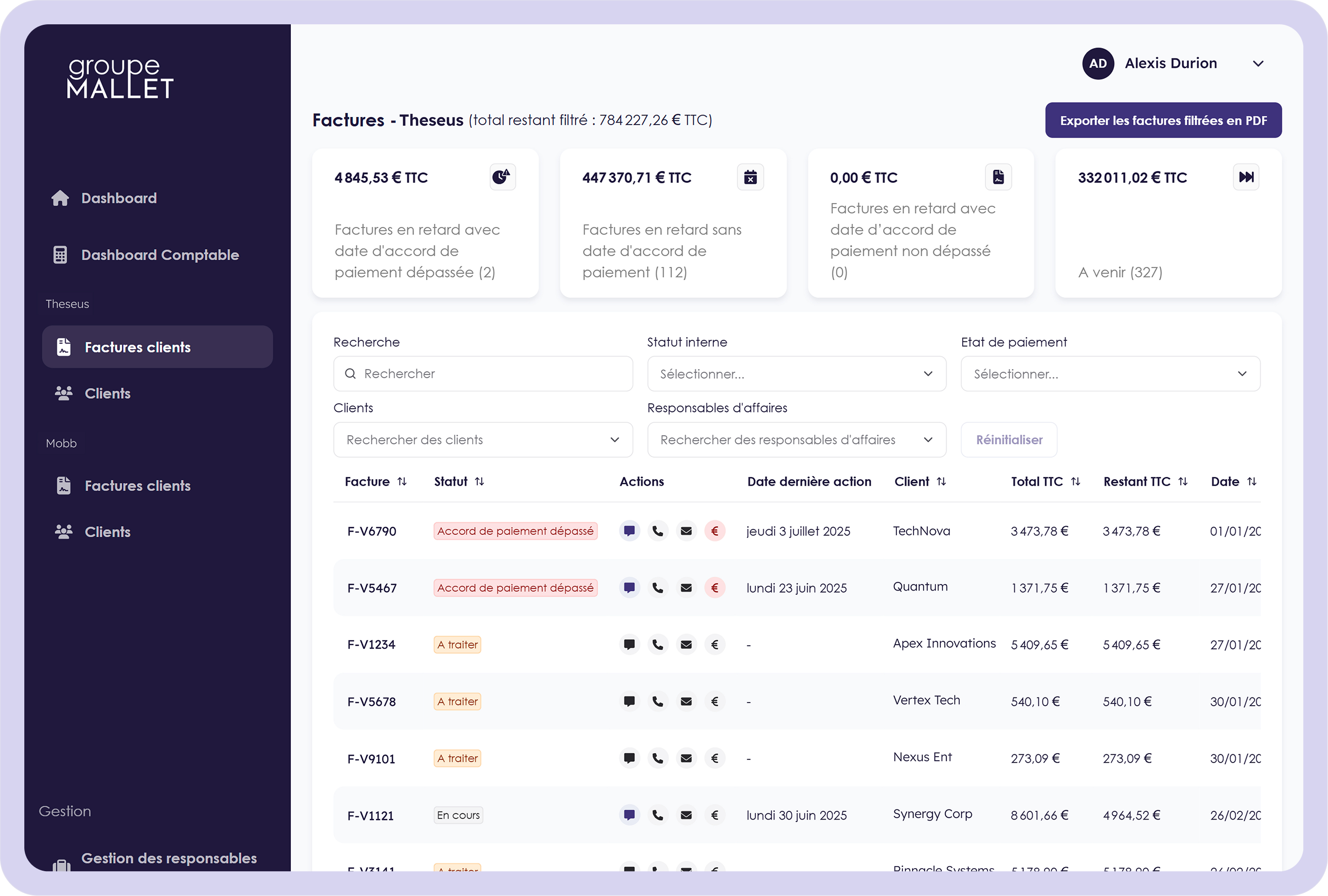Expand the Alexis Durion user menu

(x=1258, y=64)
